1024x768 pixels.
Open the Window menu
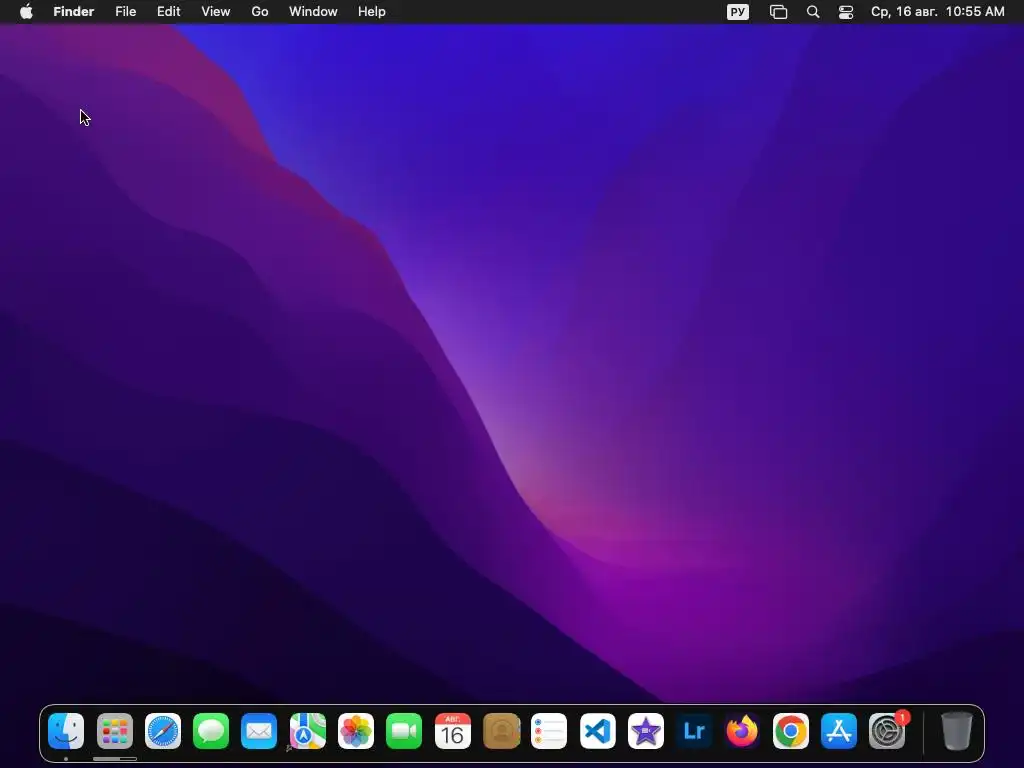coord(313,12)
